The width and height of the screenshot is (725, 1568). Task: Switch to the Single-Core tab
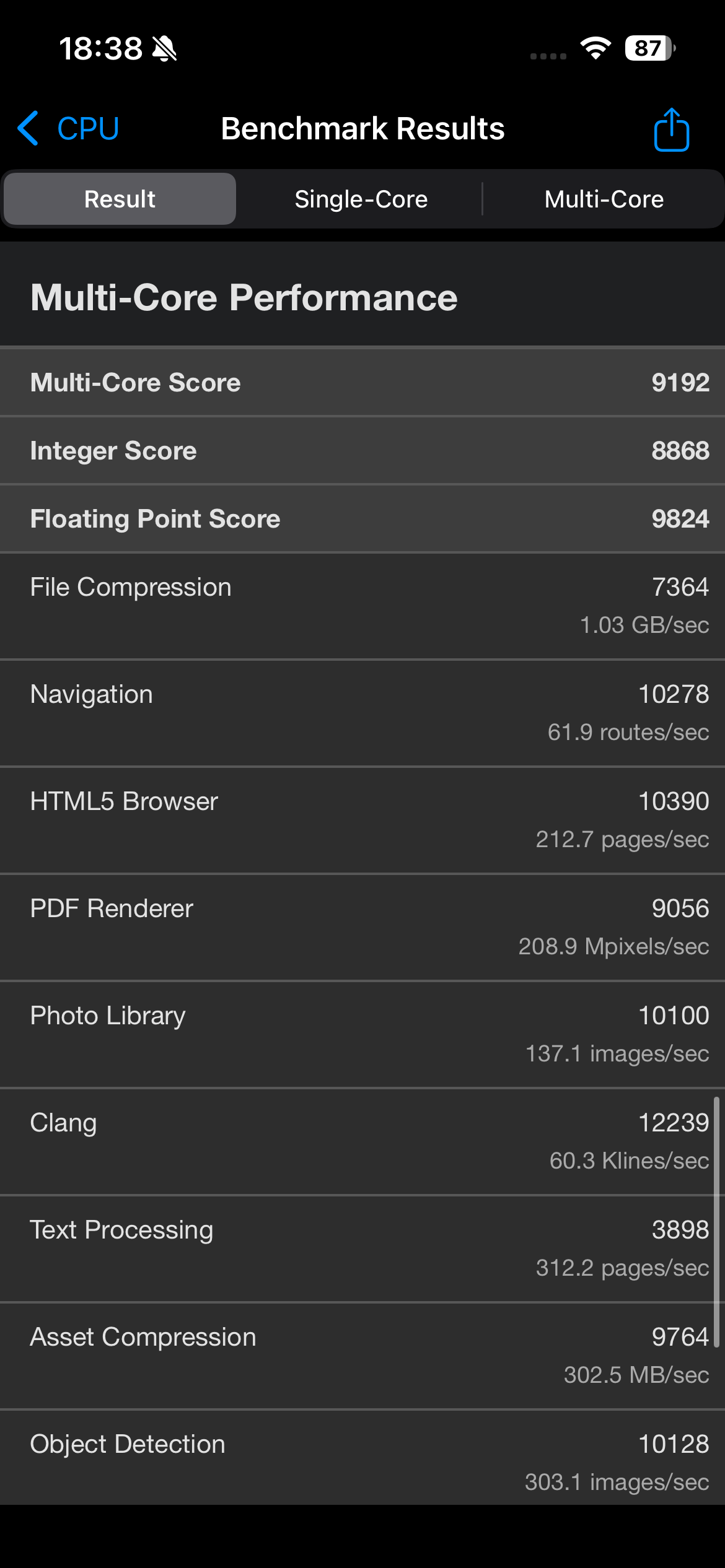(361, 199)
